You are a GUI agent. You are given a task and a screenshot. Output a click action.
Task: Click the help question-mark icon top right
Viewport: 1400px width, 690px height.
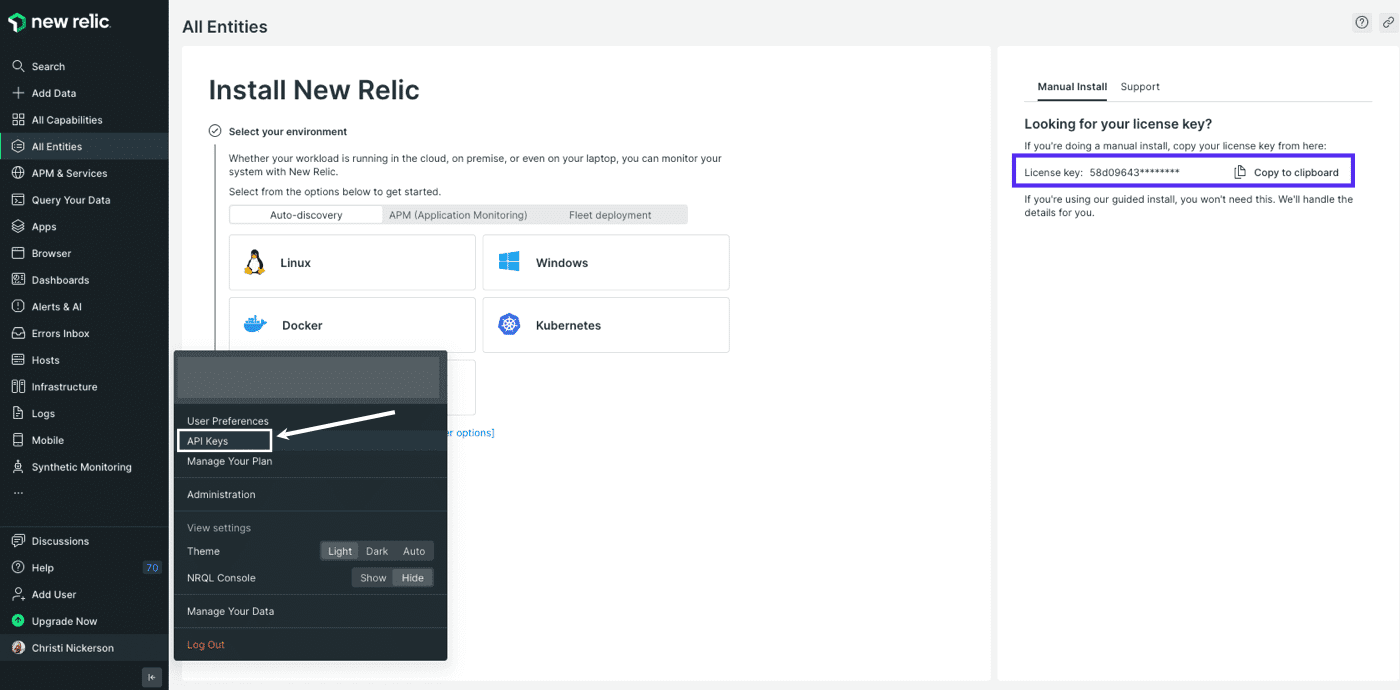[1361, 21]
